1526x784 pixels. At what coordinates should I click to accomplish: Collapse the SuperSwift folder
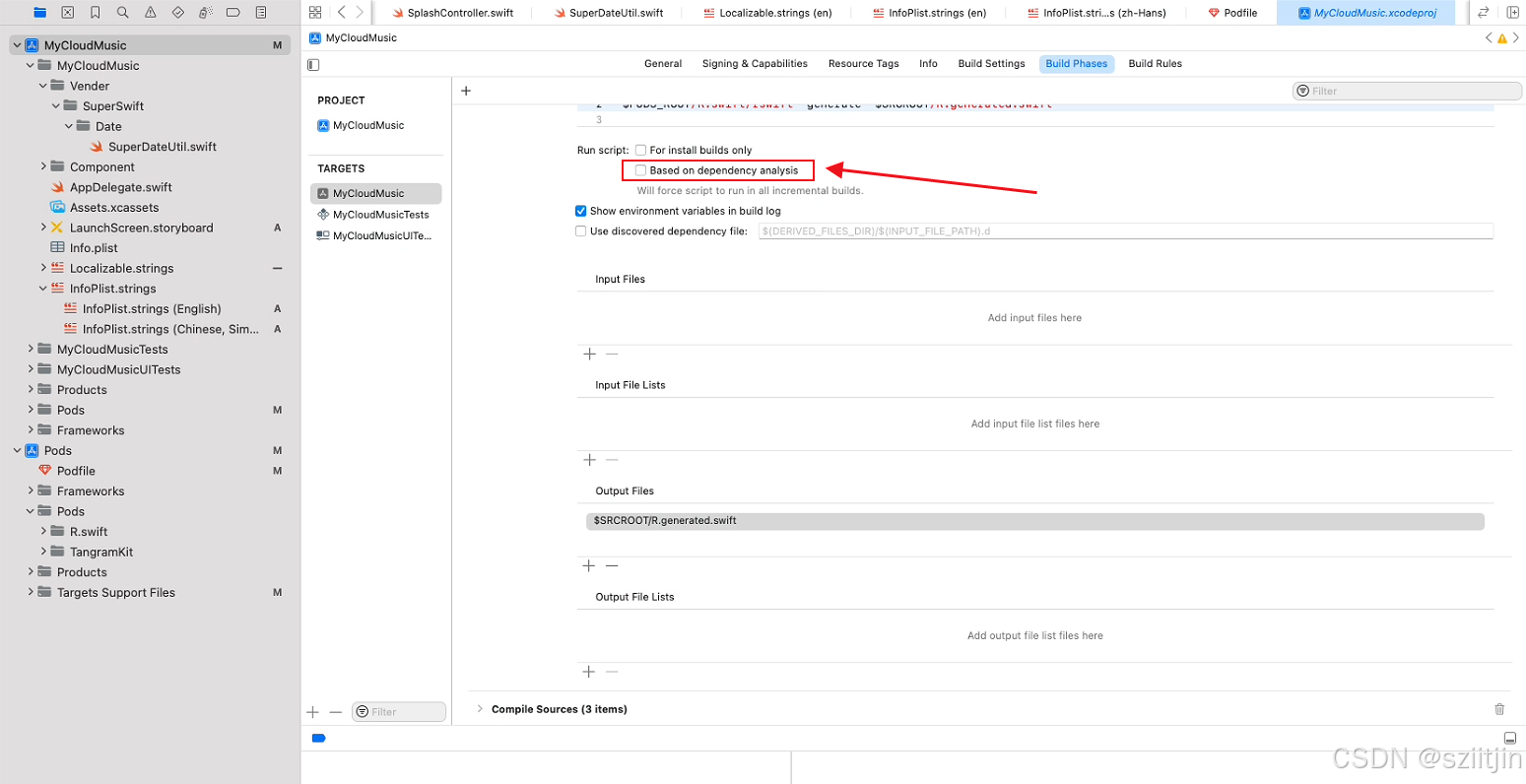point(56,105)
